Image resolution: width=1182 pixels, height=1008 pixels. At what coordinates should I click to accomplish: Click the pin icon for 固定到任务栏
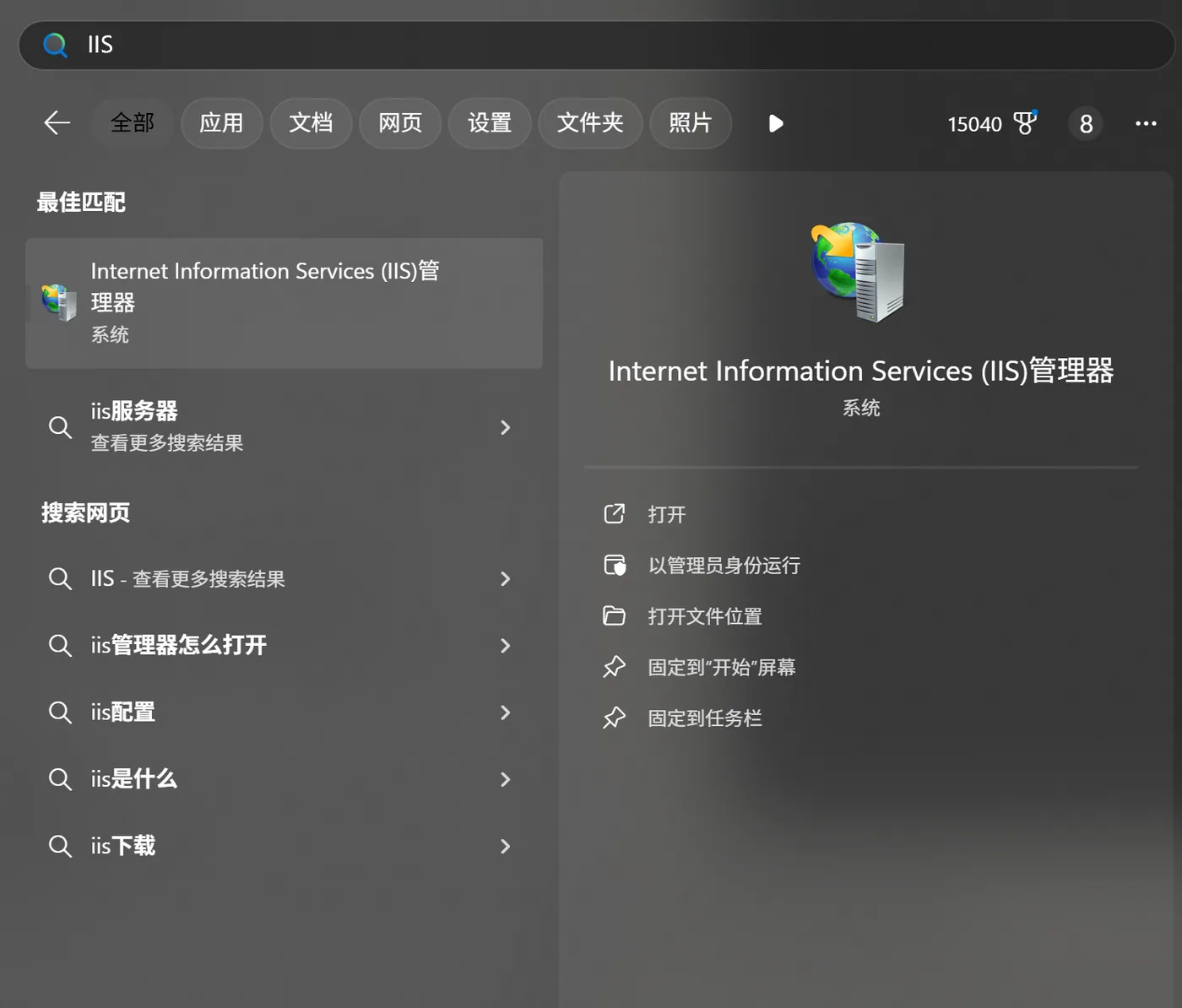click(x=614, y=718)
